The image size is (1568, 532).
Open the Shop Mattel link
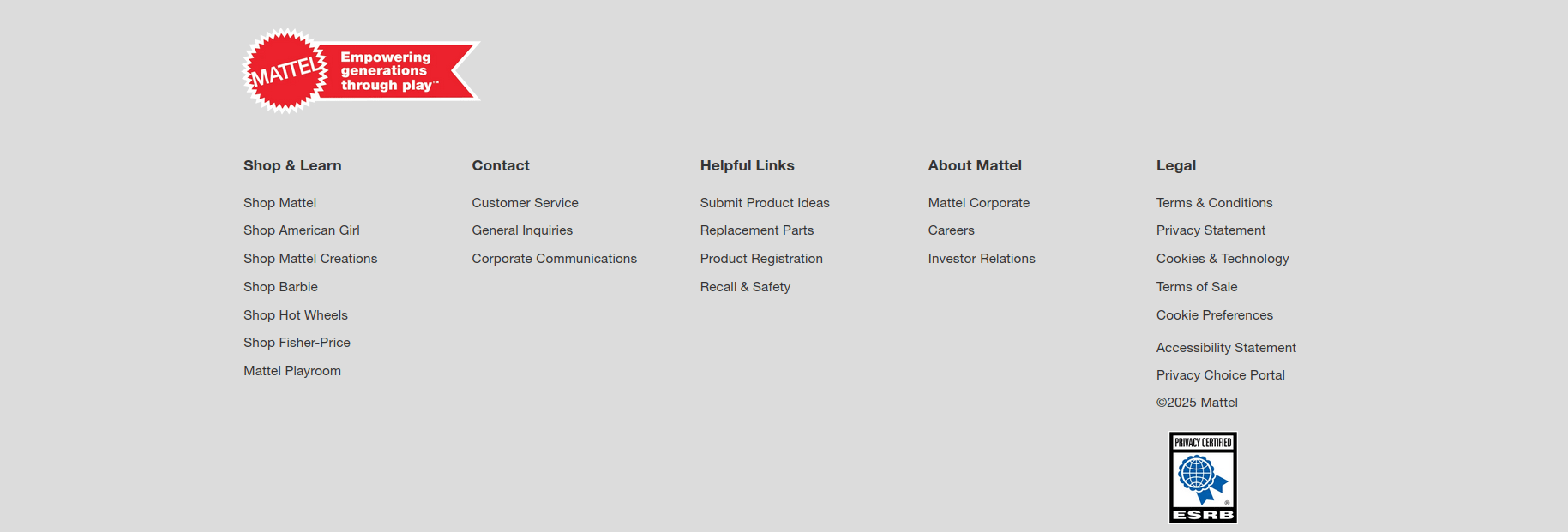coord(279,203)
